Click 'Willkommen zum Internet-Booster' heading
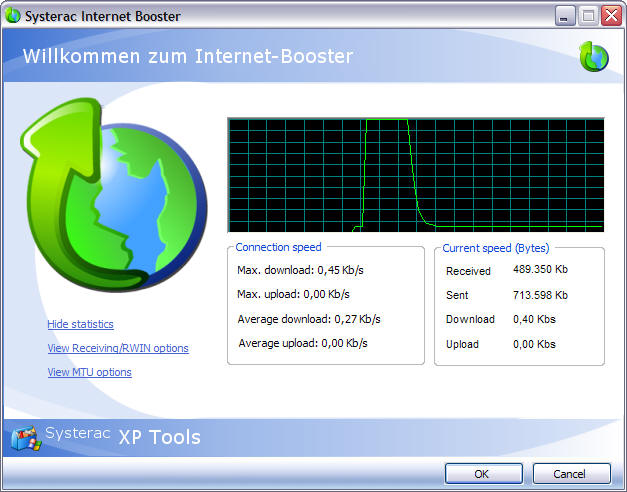 [x=188, y=56]
